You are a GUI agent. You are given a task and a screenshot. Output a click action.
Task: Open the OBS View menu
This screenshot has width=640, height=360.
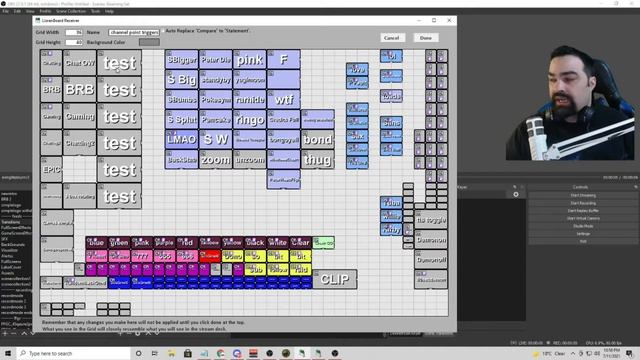tap(30, 11)
